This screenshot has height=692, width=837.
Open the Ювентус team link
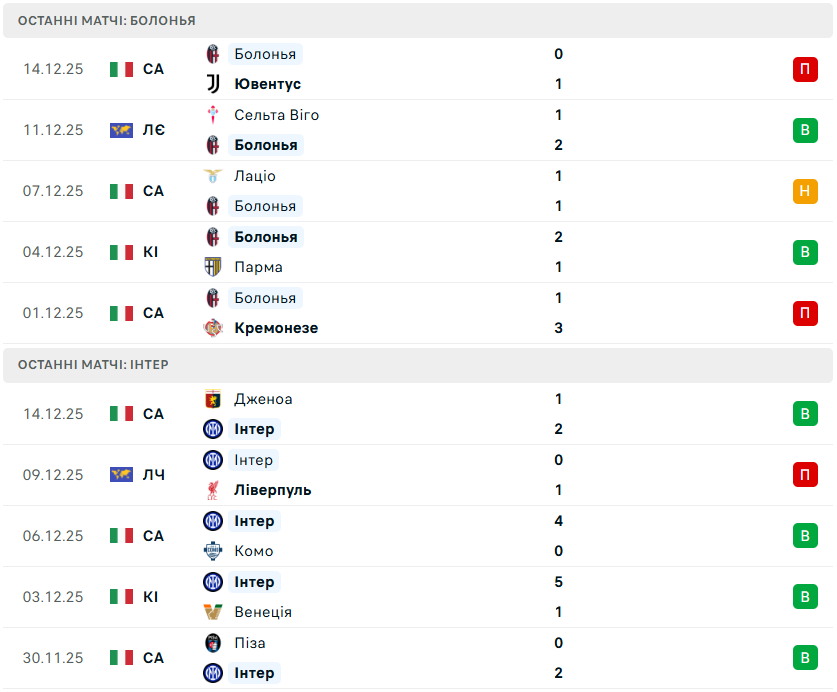[x=267, y=84]
